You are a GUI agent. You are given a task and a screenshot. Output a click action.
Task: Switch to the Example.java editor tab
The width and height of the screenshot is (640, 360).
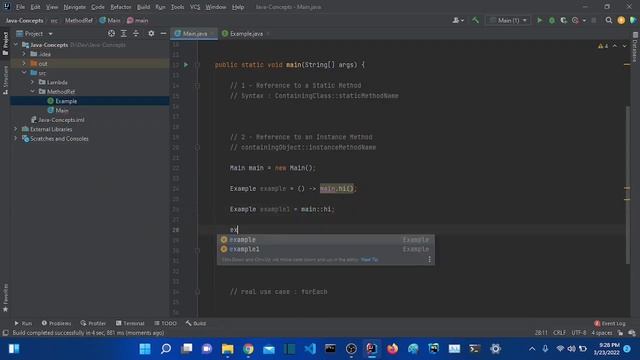pos(245,33)
